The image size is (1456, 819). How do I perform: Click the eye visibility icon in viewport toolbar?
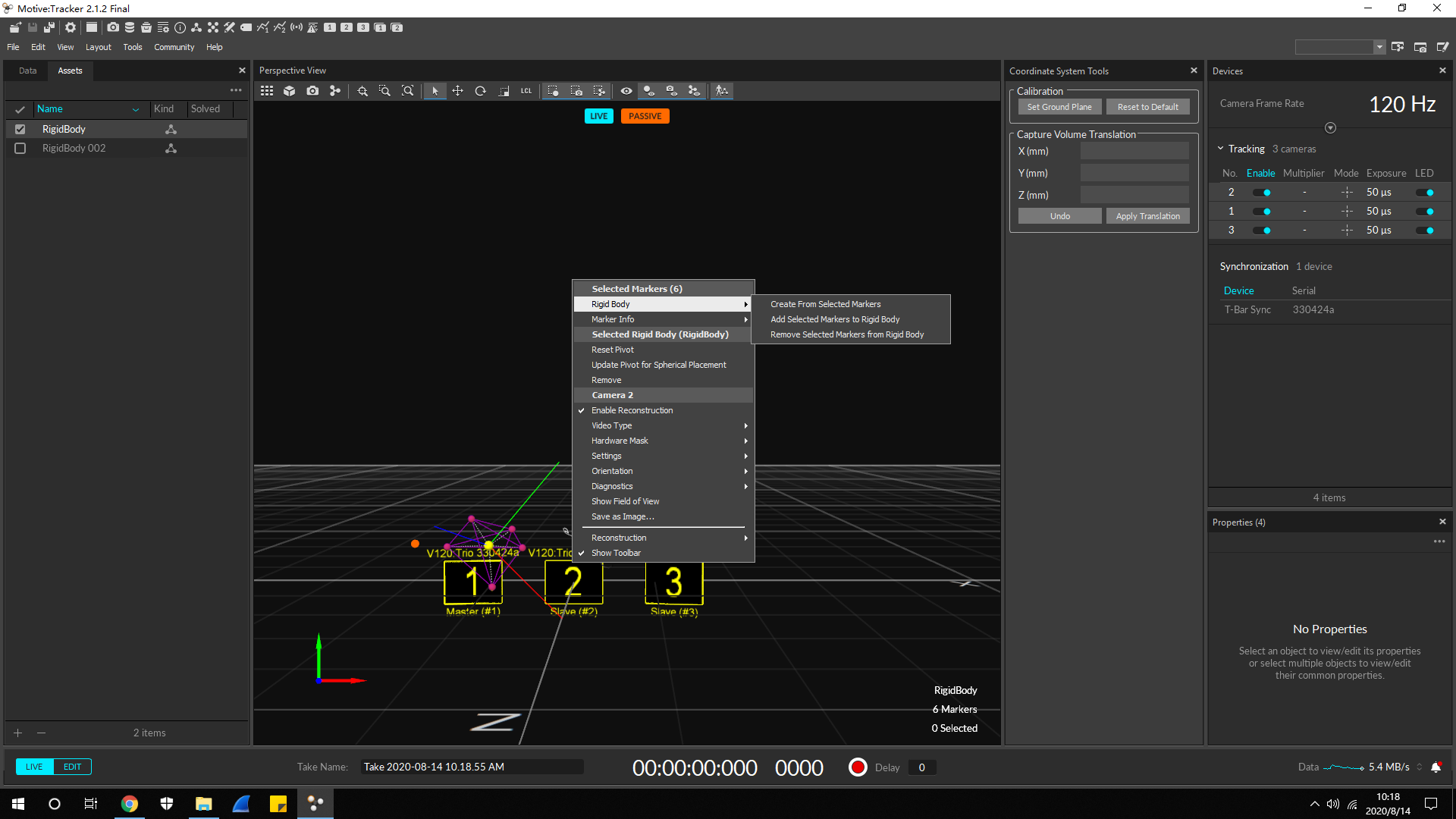626,91
